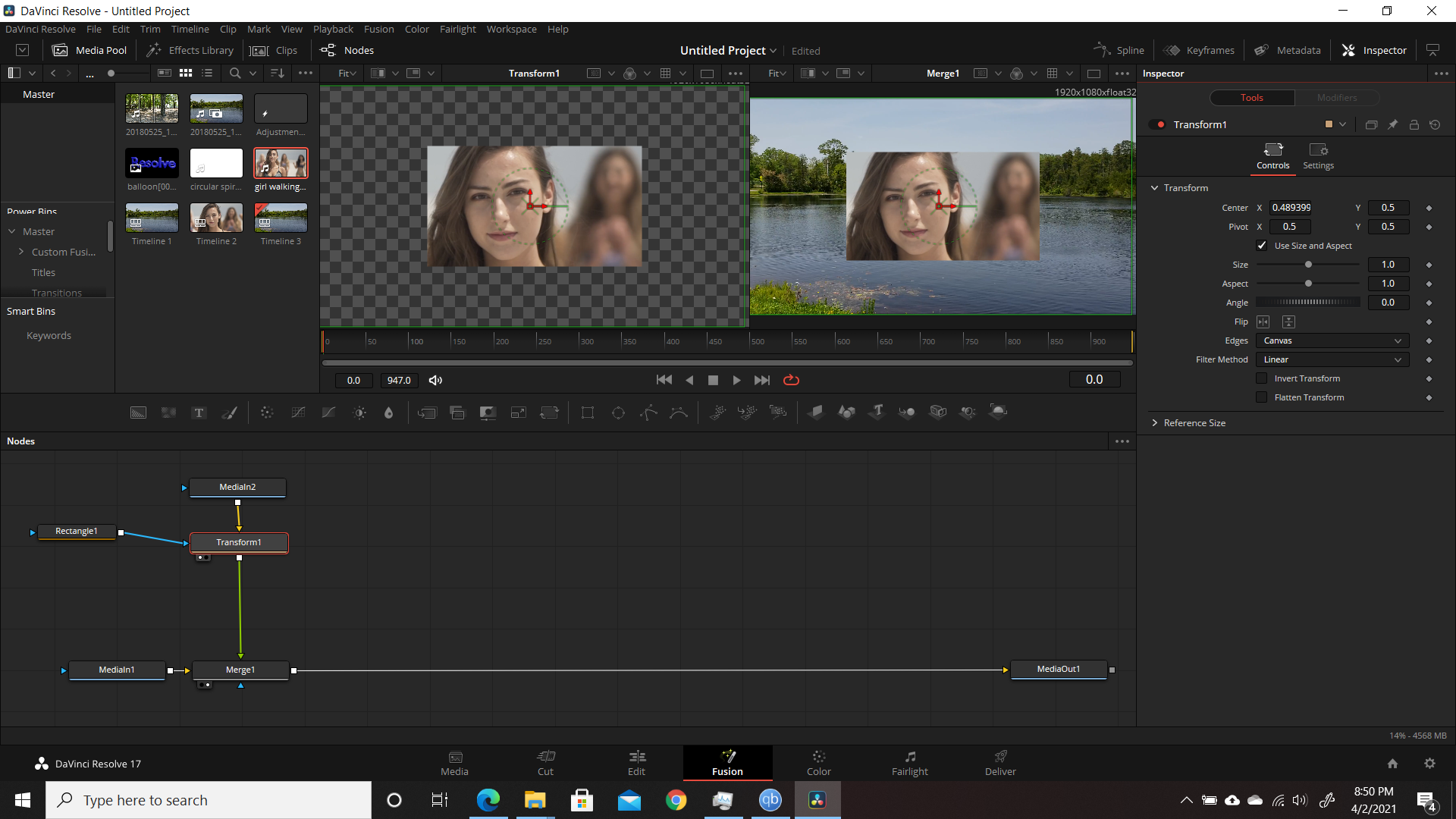Reset the Transform1 tool settings
Image resolution: width=1456 pixels, height=819 pixels.
(1435, 124)
